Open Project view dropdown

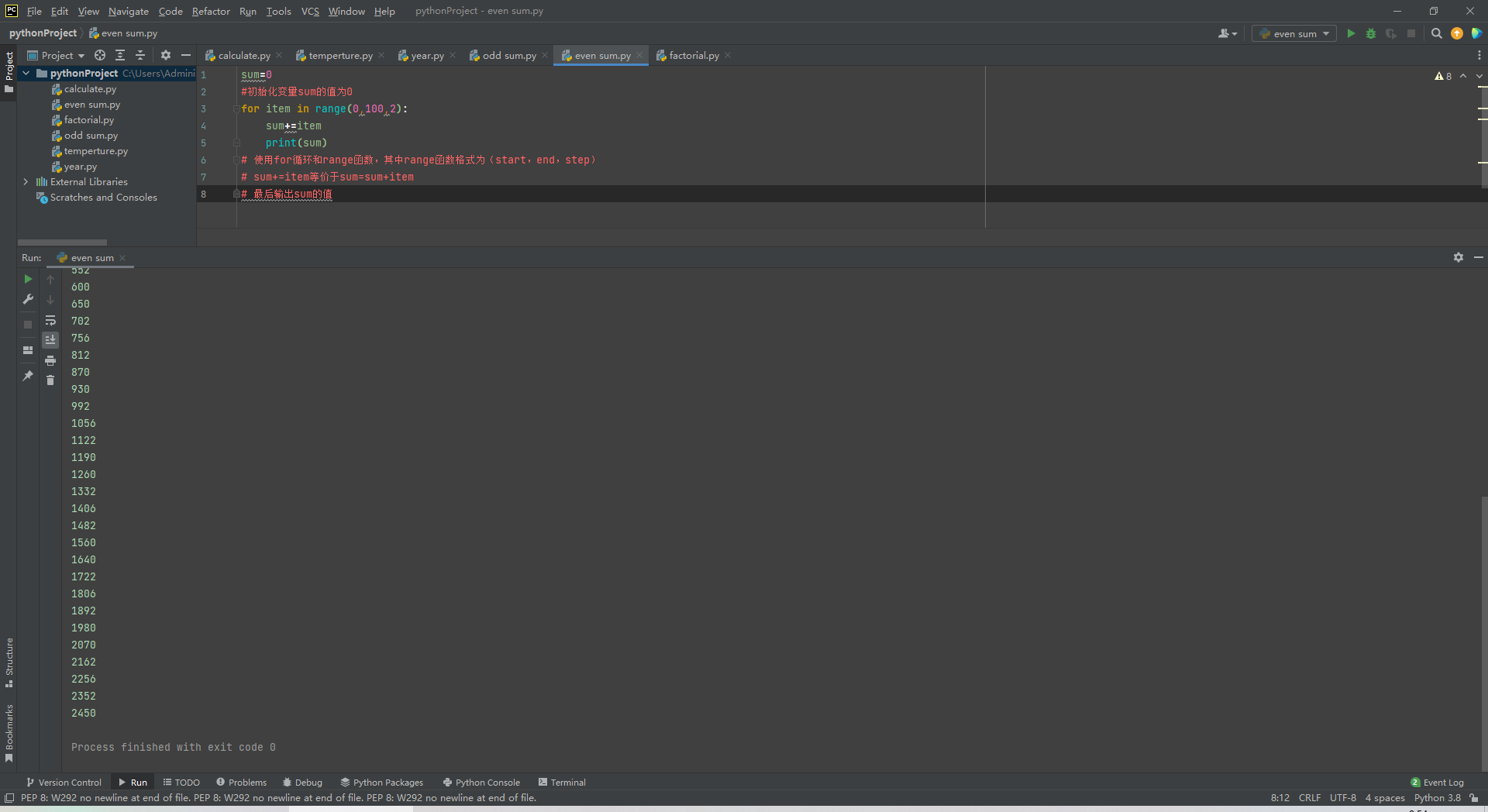point(57,55)
